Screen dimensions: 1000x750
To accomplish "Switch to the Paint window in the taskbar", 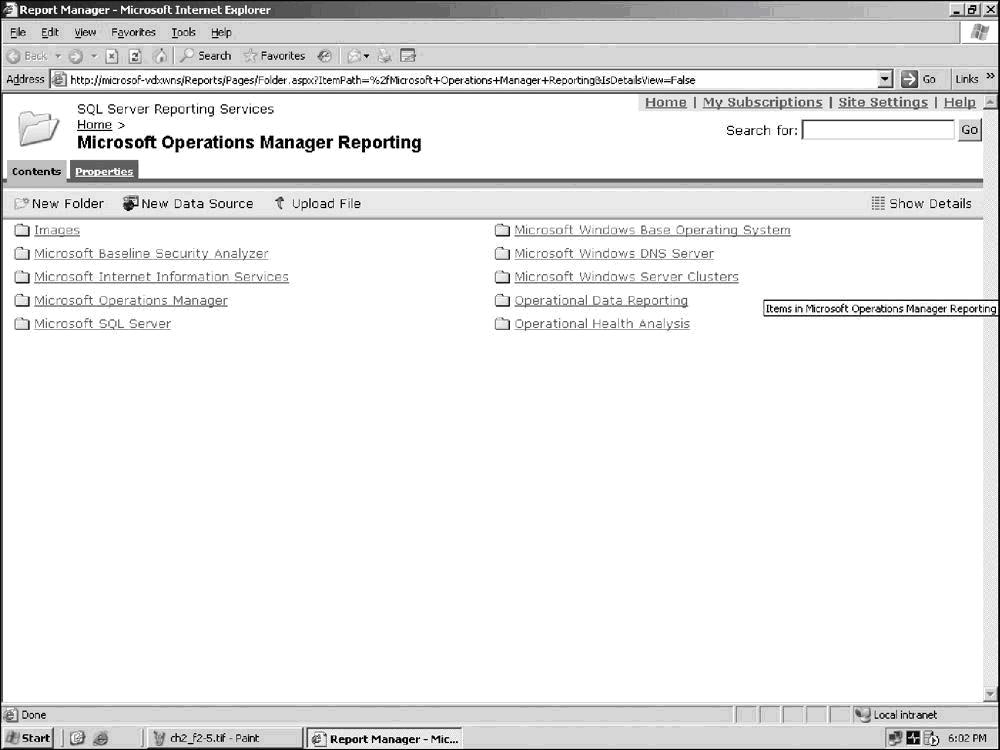I will point(214,738).
